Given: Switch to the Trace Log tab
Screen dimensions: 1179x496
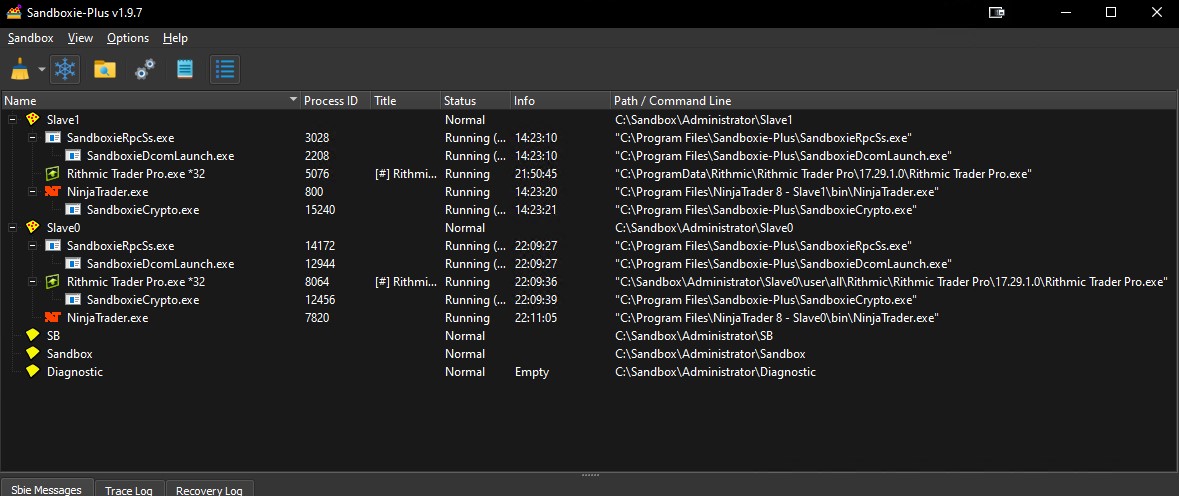Looking at the screenshot, I should point(129,489).
